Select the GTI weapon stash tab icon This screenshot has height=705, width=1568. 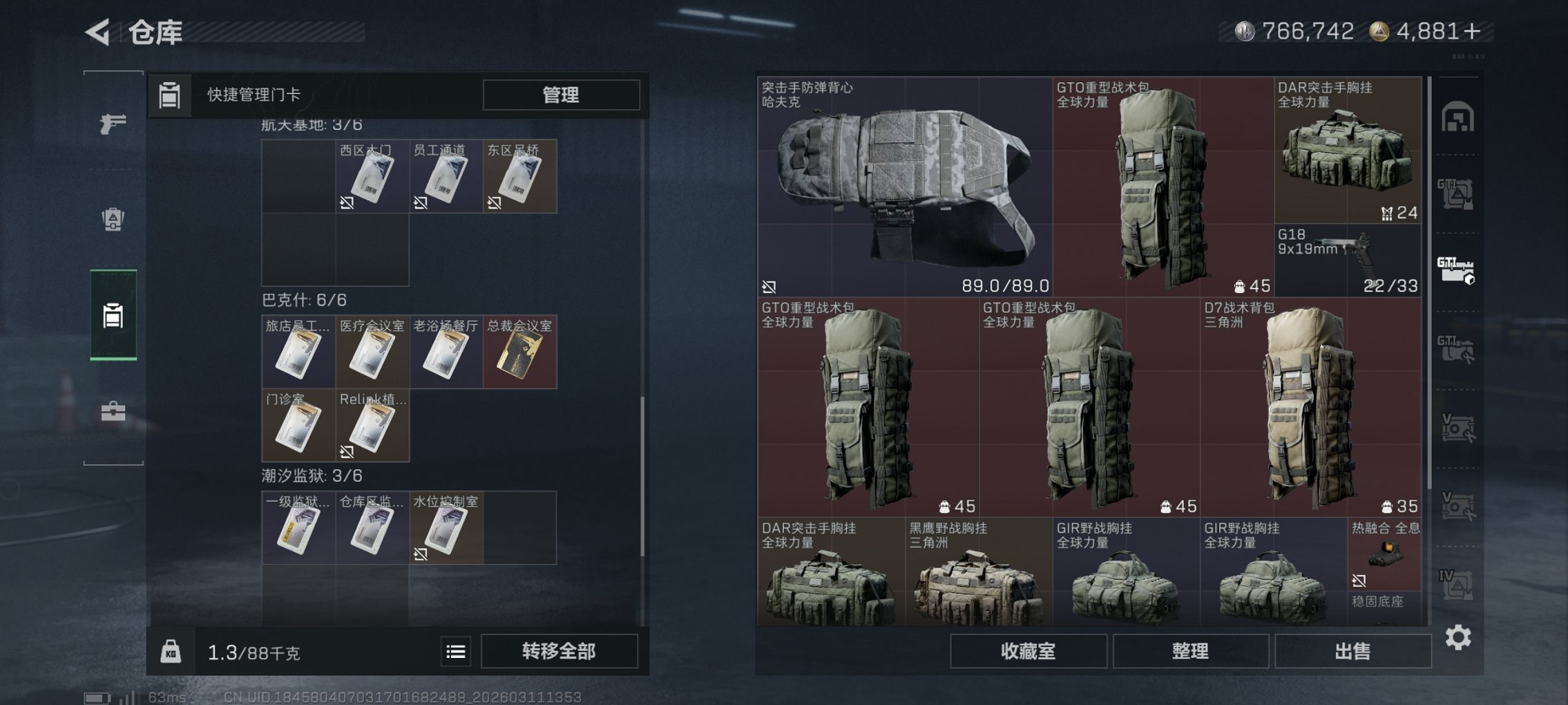coord(1456,270)
